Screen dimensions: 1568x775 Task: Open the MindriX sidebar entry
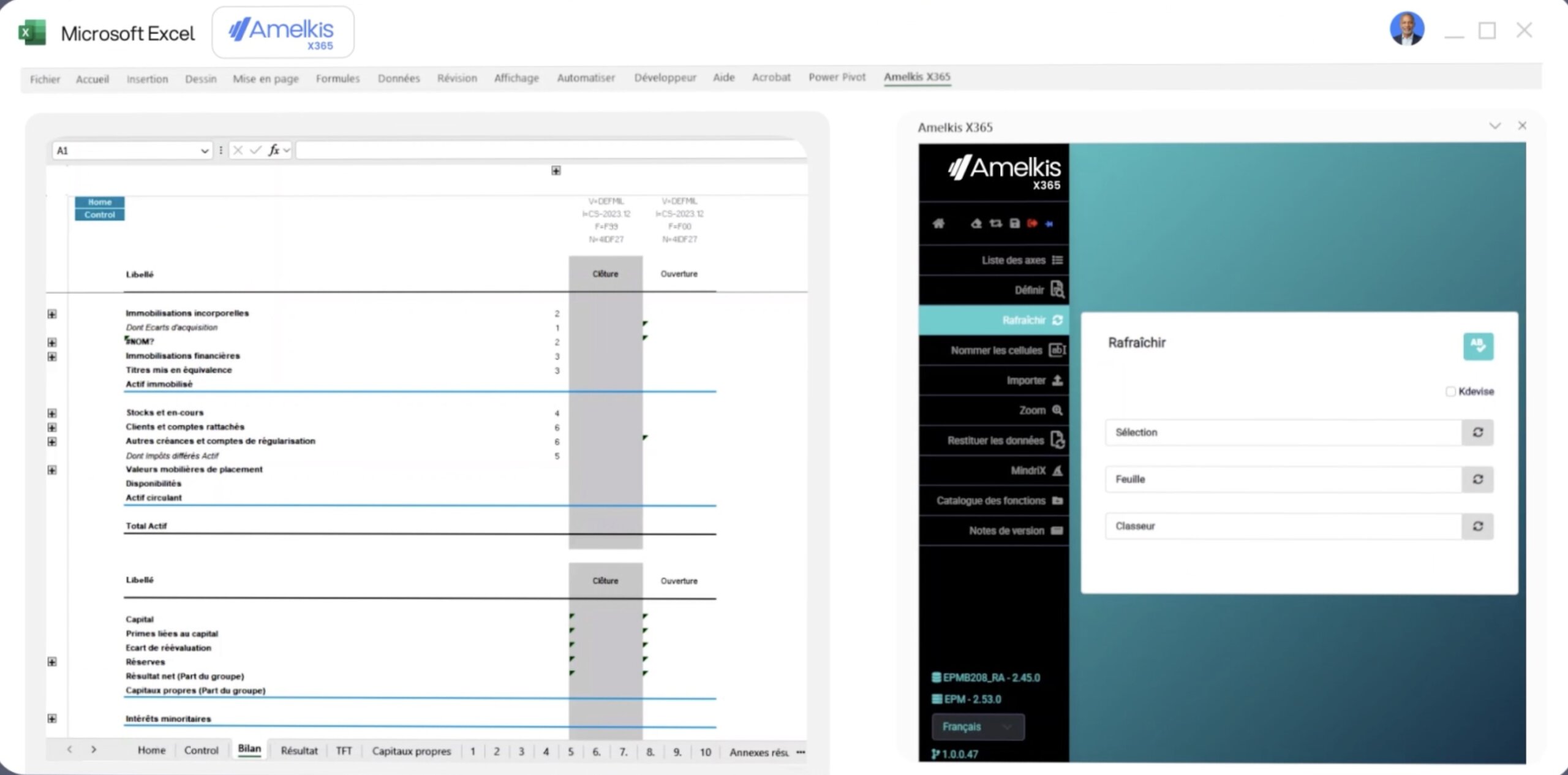click(994, 471)
